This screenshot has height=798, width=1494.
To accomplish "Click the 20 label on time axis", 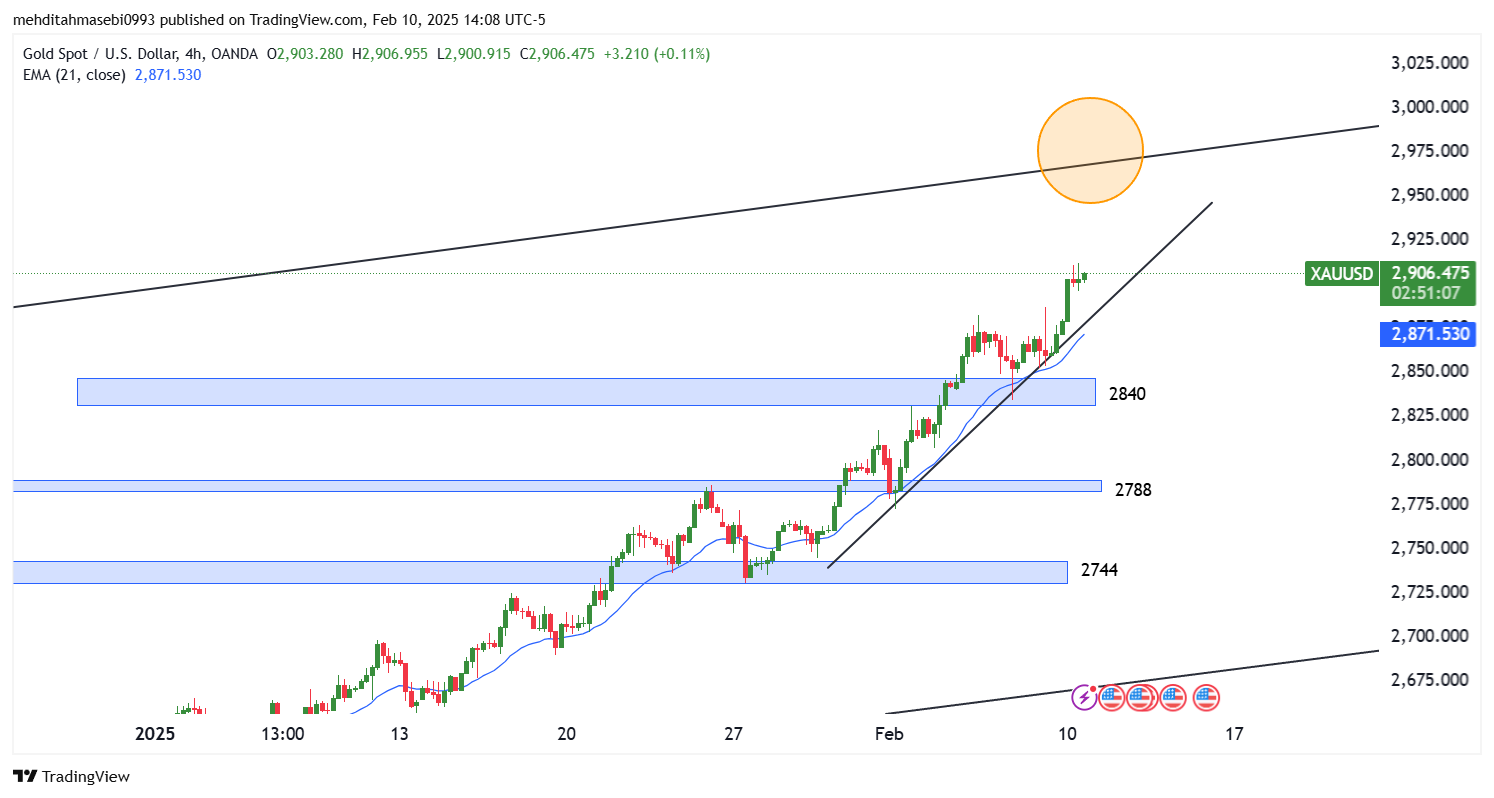I will point(567,734).
